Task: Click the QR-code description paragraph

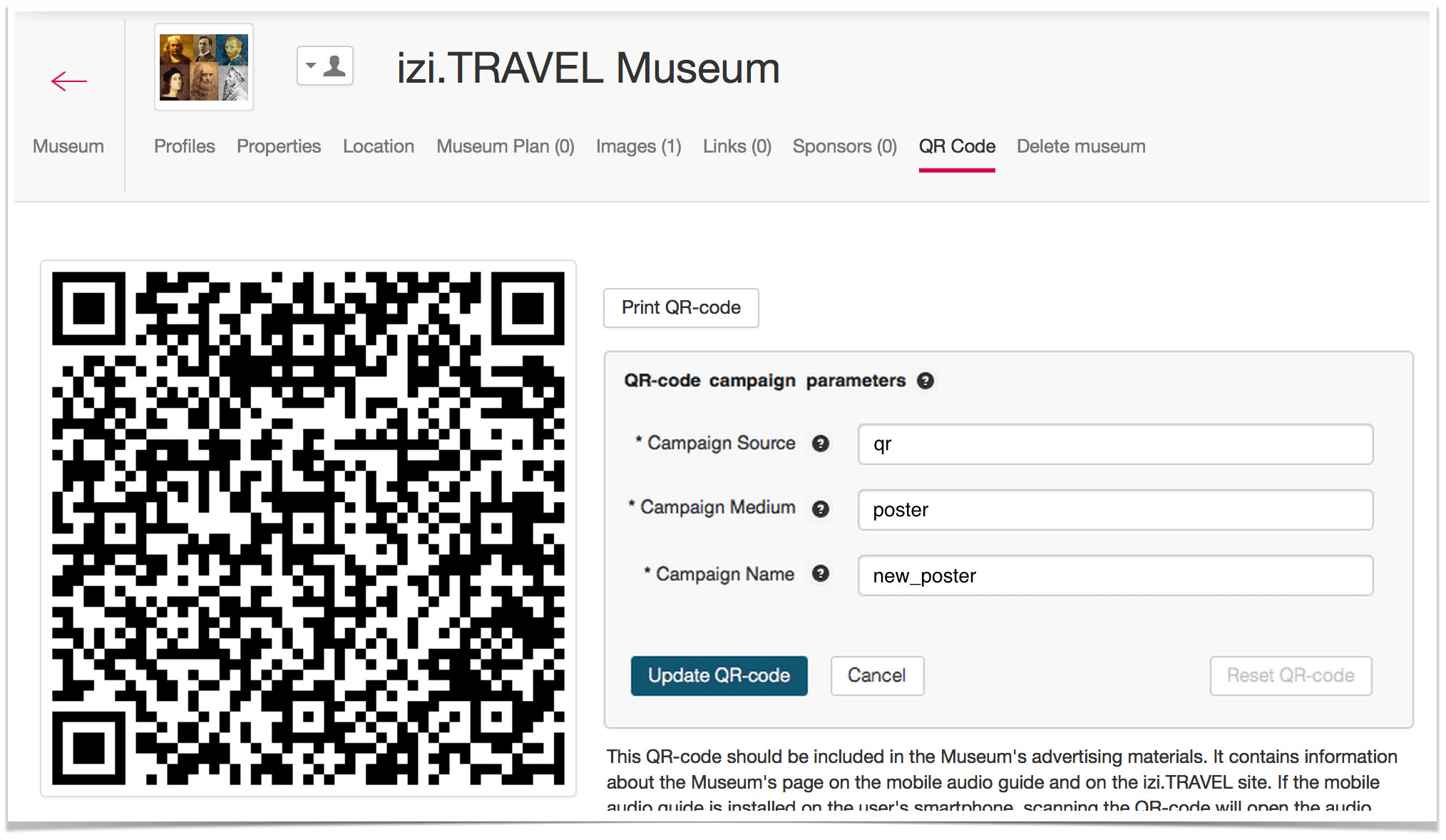Action: pyautogui.click(x=1002, y=781)
